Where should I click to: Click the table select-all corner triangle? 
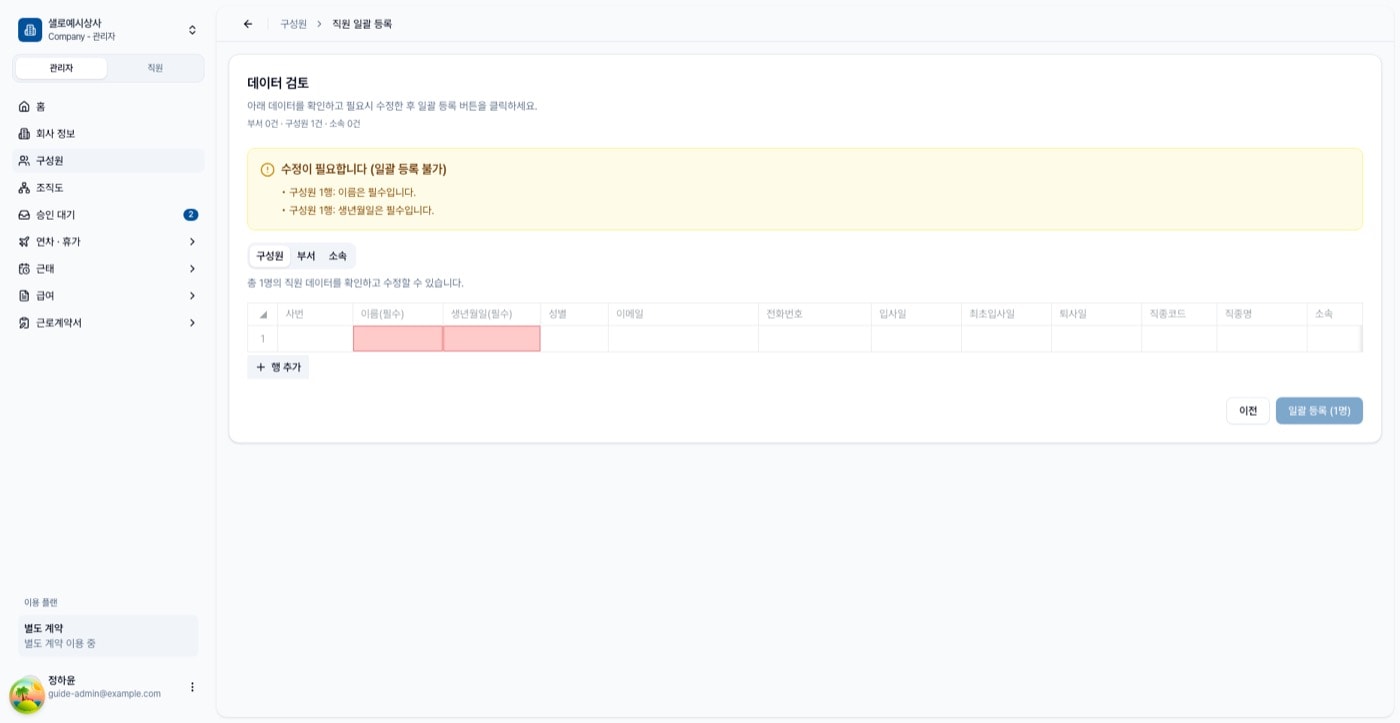click(x=263, y=314)
